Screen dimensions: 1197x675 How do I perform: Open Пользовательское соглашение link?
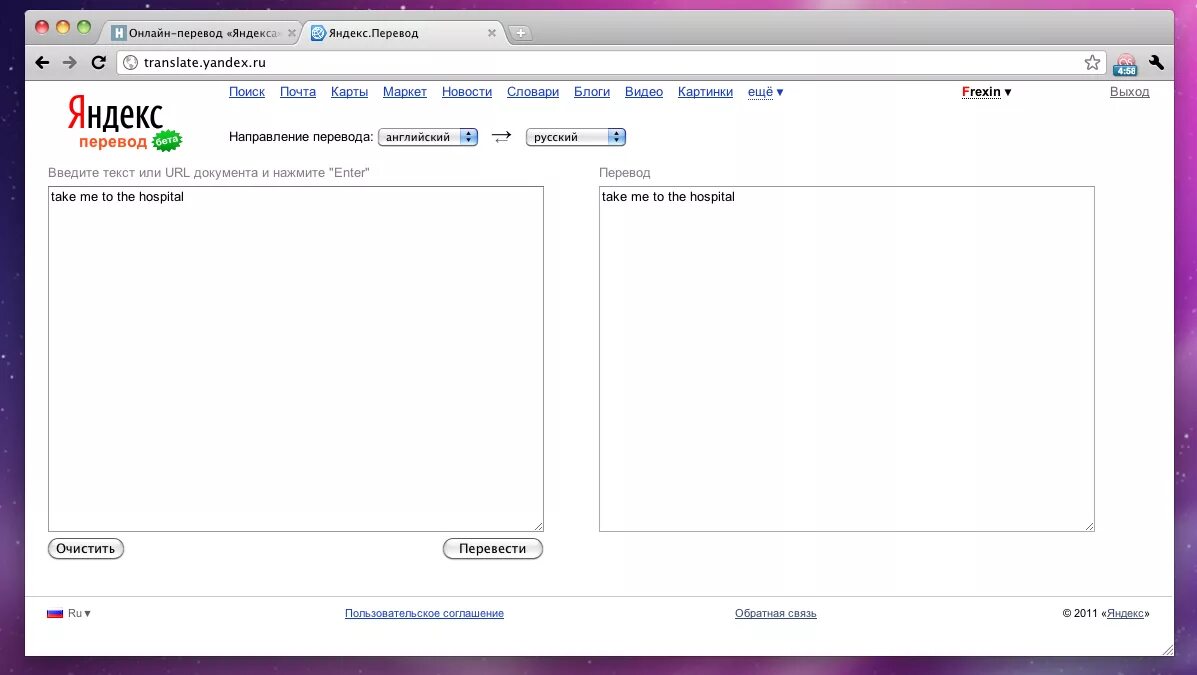click(424, 613)
